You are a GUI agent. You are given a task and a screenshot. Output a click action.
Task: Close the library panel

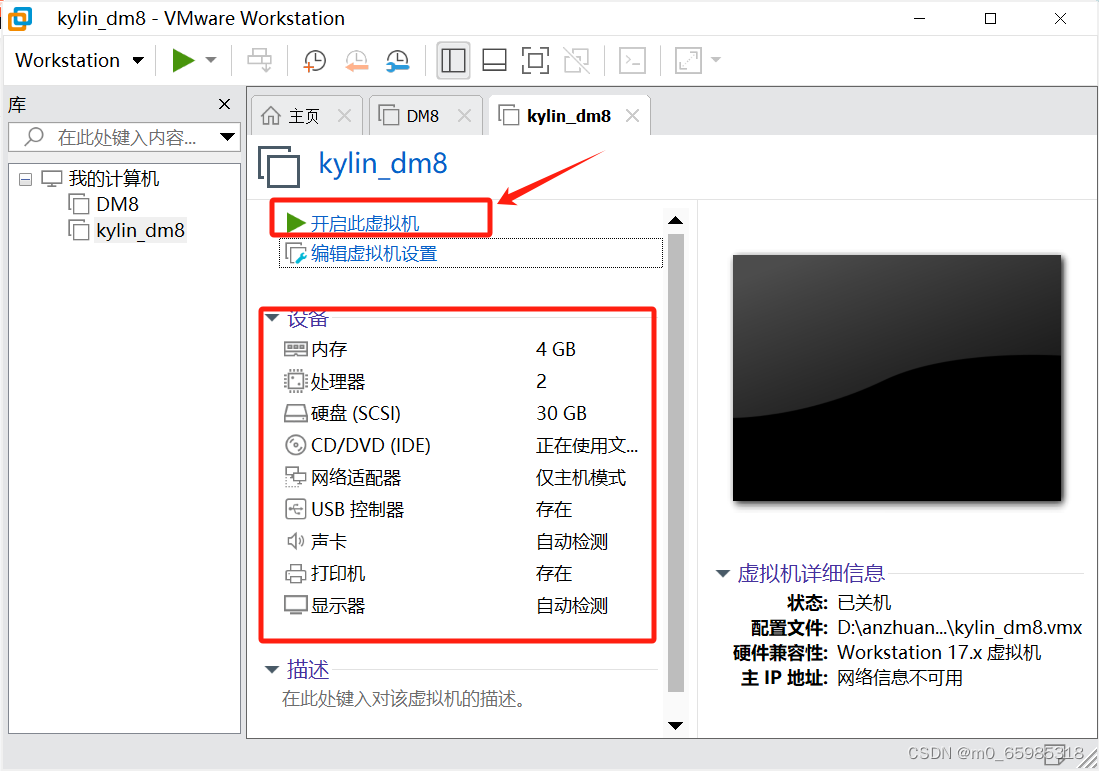224,104
